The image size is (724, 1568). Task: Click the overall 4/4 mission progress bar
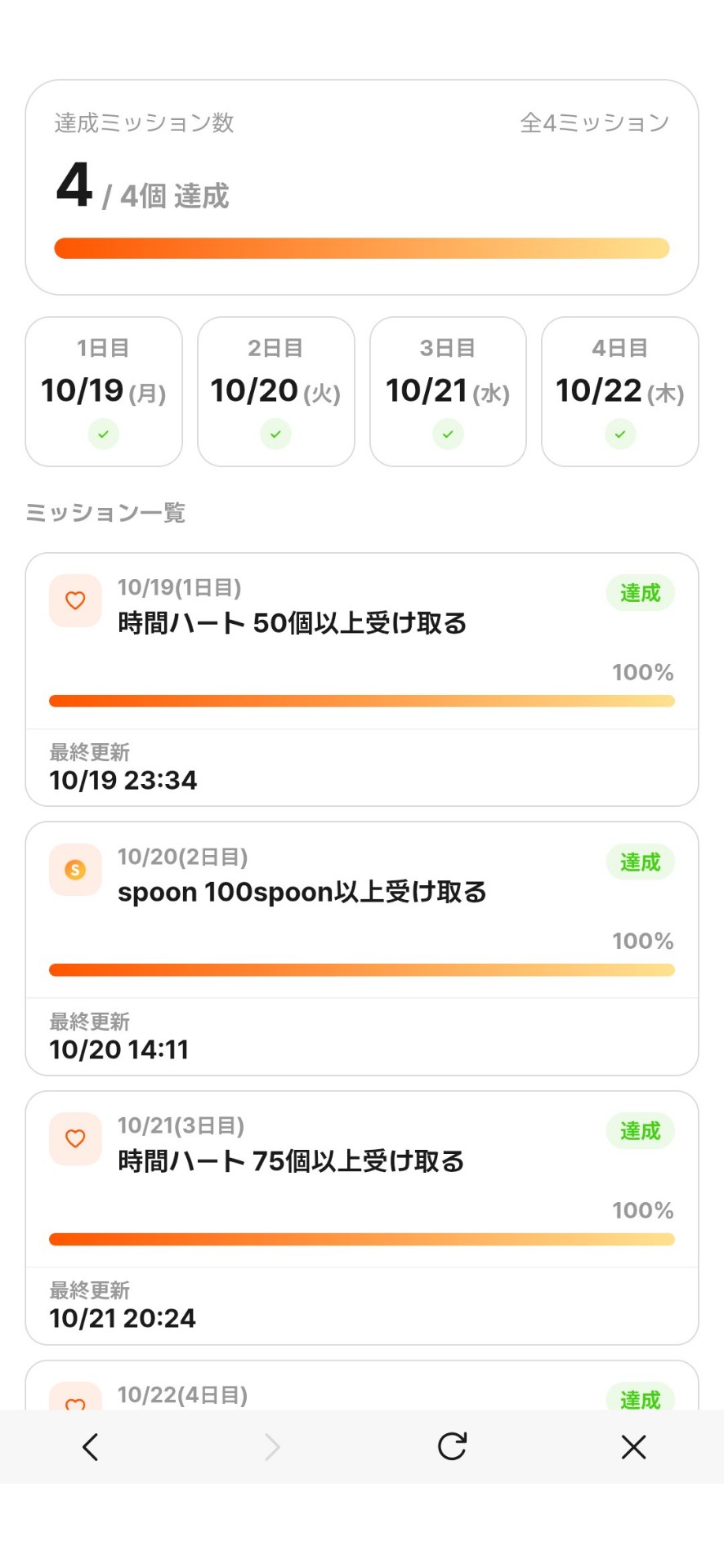coord(362,248)
